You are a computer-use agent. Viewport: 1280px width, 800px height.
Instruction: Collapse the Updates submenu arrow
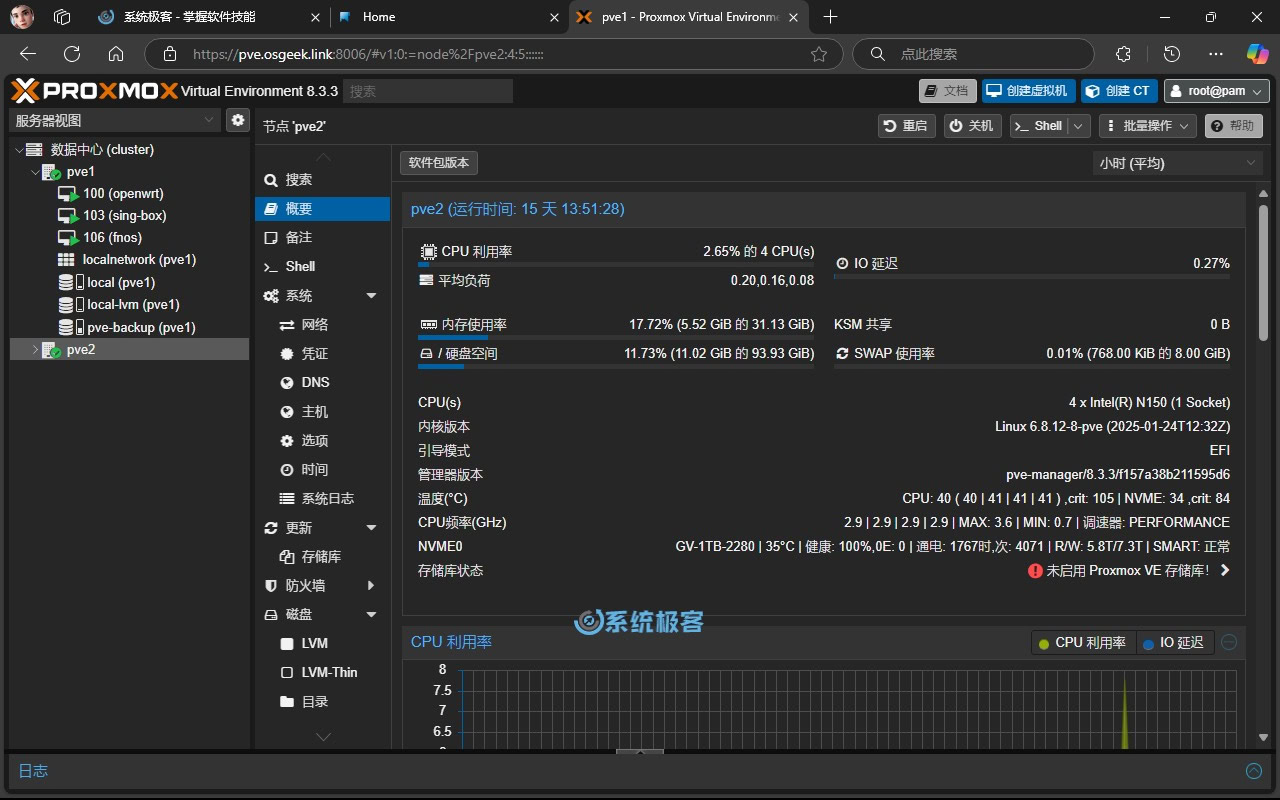tap(372, 528)
